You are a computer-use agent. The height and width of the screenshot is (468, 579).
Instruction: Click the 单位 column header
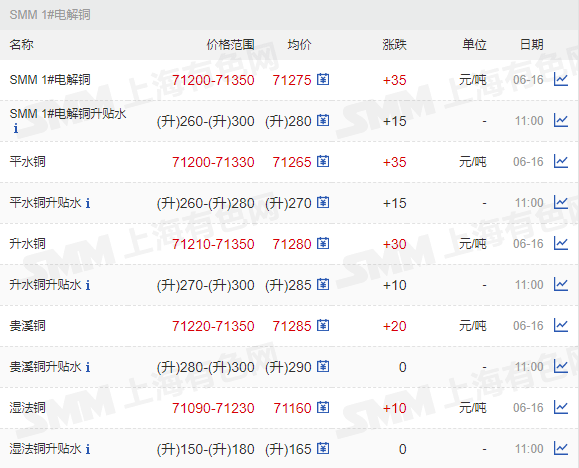click(474, 45)
